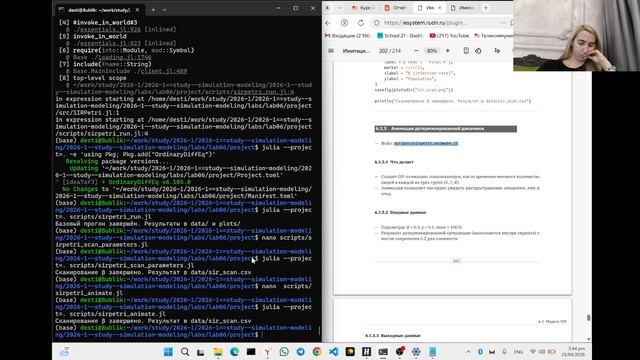Select the desti@Bublik terminal tab

coord(99,10)
